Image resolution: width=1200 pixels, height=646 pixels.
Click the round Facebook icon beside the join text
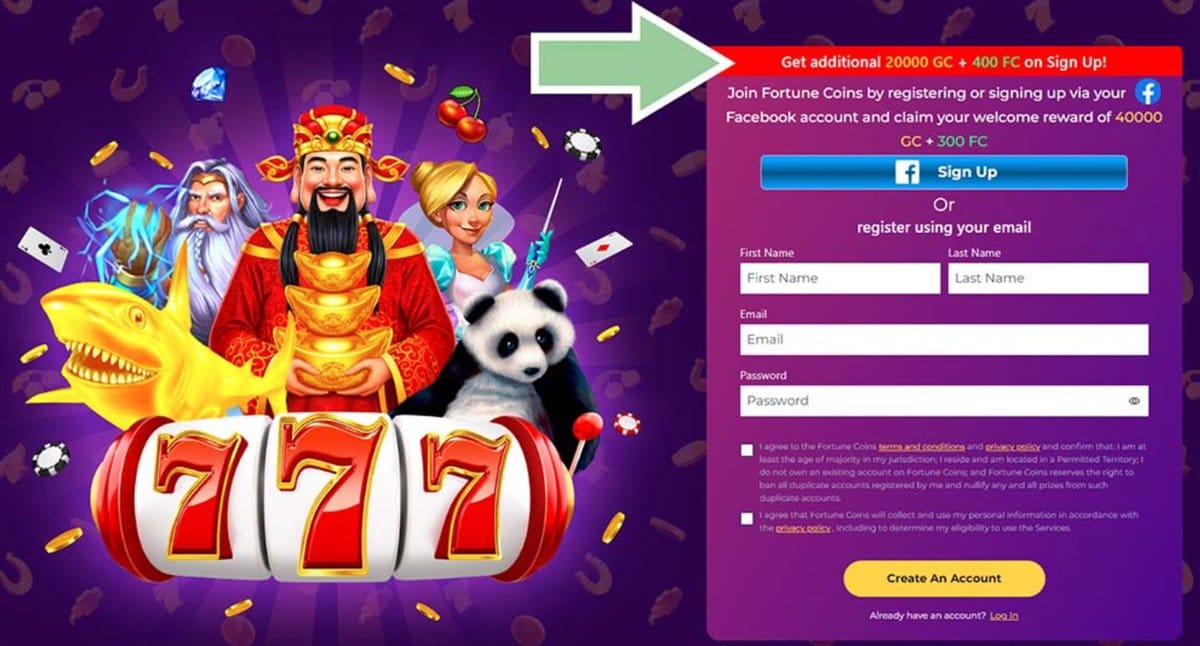coord(1147,93)
